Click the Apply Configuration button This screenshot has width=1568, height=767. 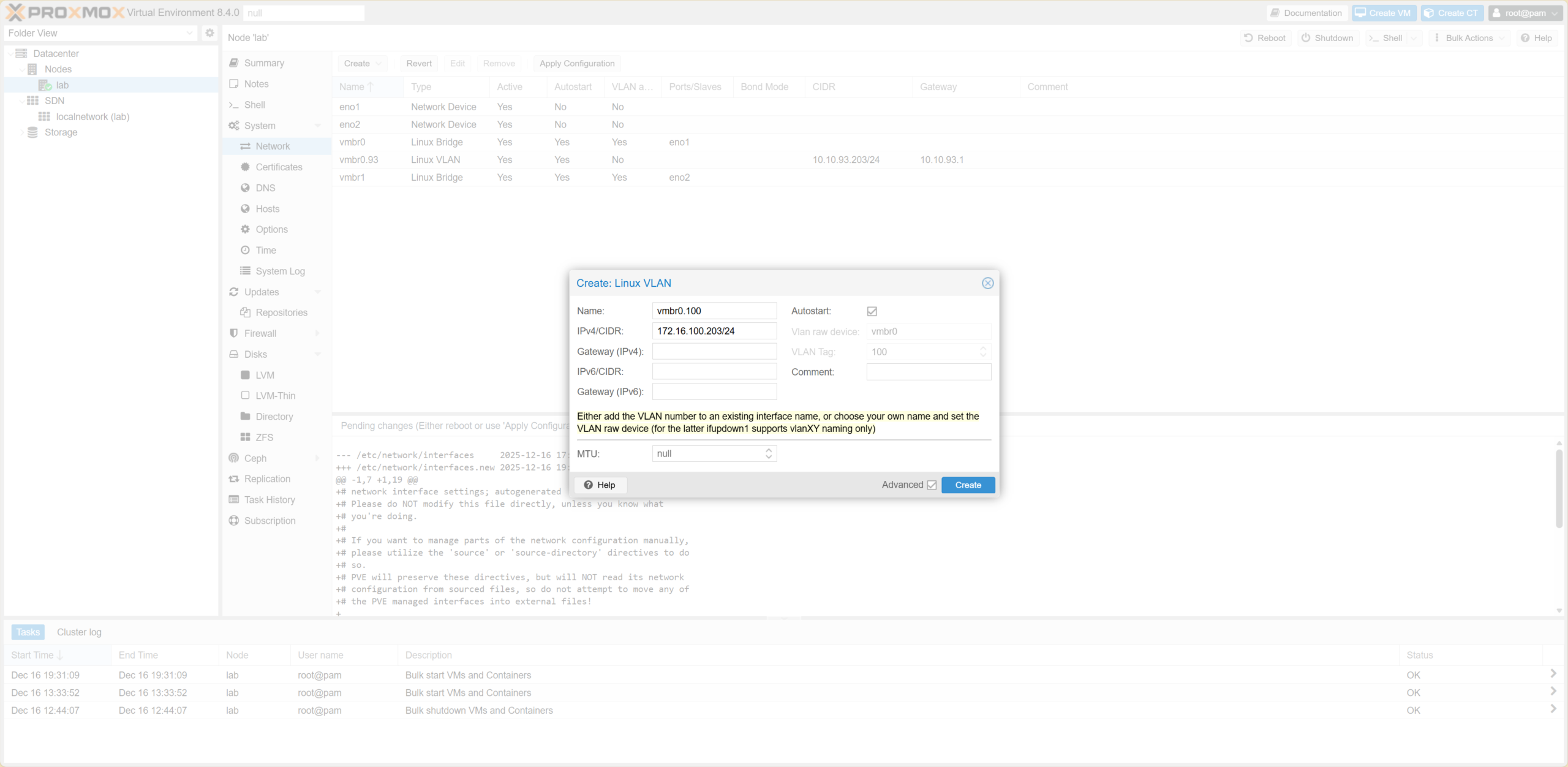point(576,63)
